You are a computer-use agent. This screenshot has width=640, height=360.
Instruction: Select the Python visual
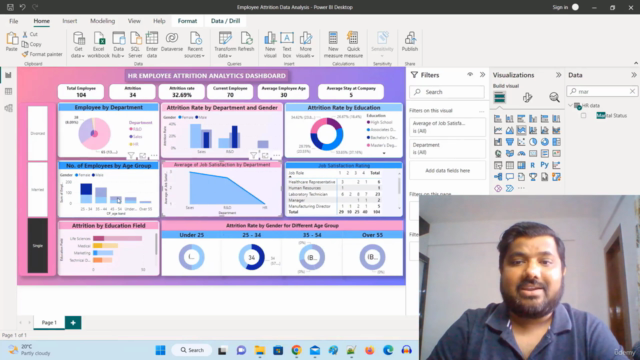[544, 165]
